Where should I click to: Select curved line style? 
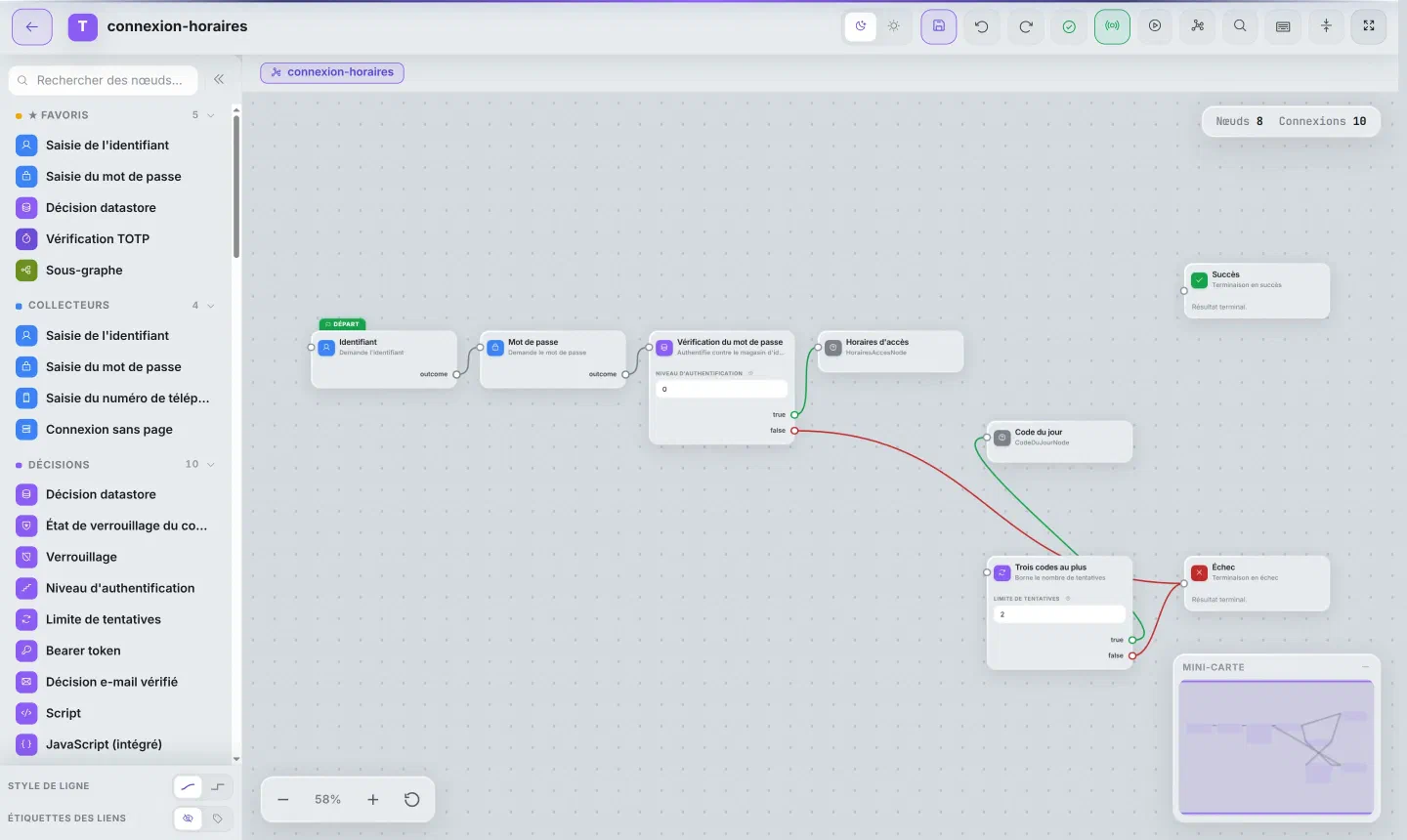pos(188,786)
